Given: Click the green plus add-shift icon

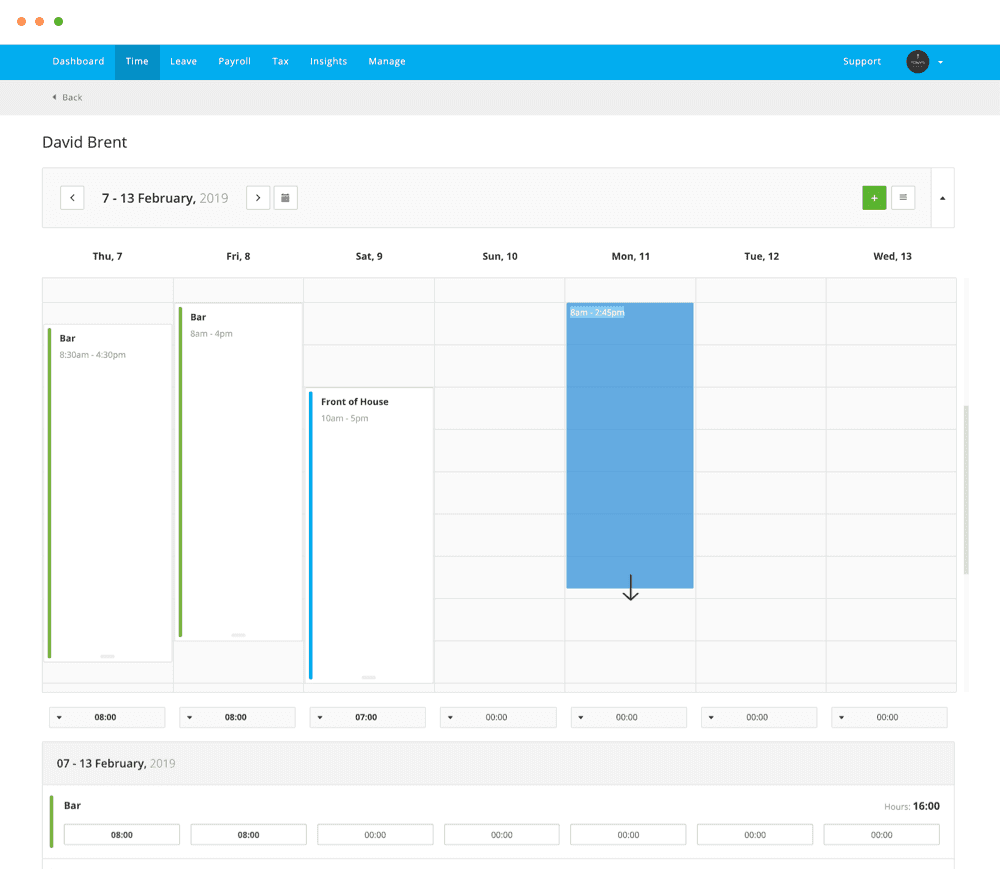Looking at the screenshot, I should 874,197.
